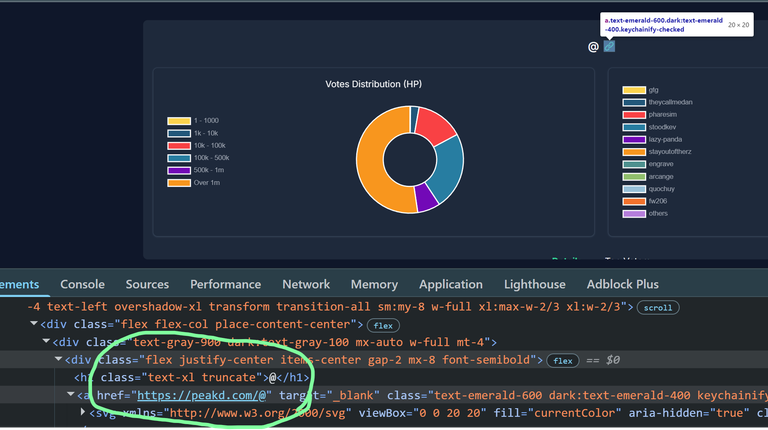Toggle the arcange legend entry

tap(648, 176)
